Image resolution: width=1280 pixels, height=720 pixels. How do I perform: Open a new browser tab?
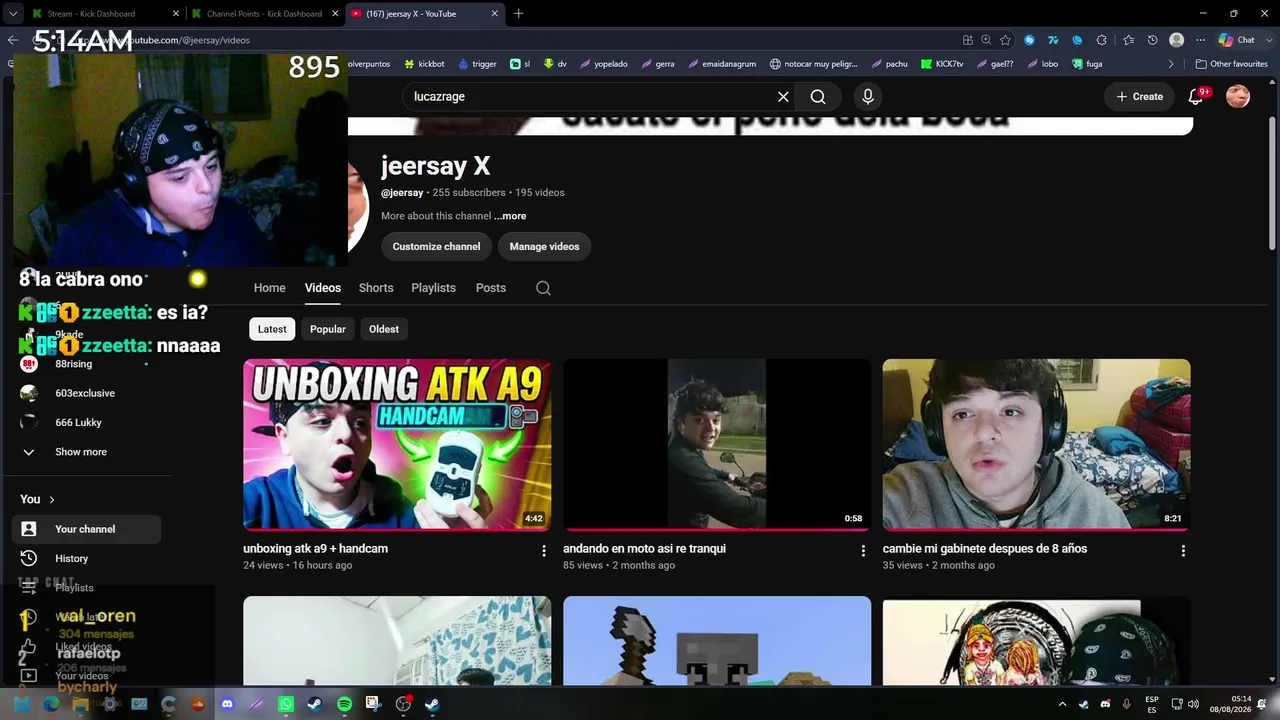pyautogui.click(x=518, y=14)
